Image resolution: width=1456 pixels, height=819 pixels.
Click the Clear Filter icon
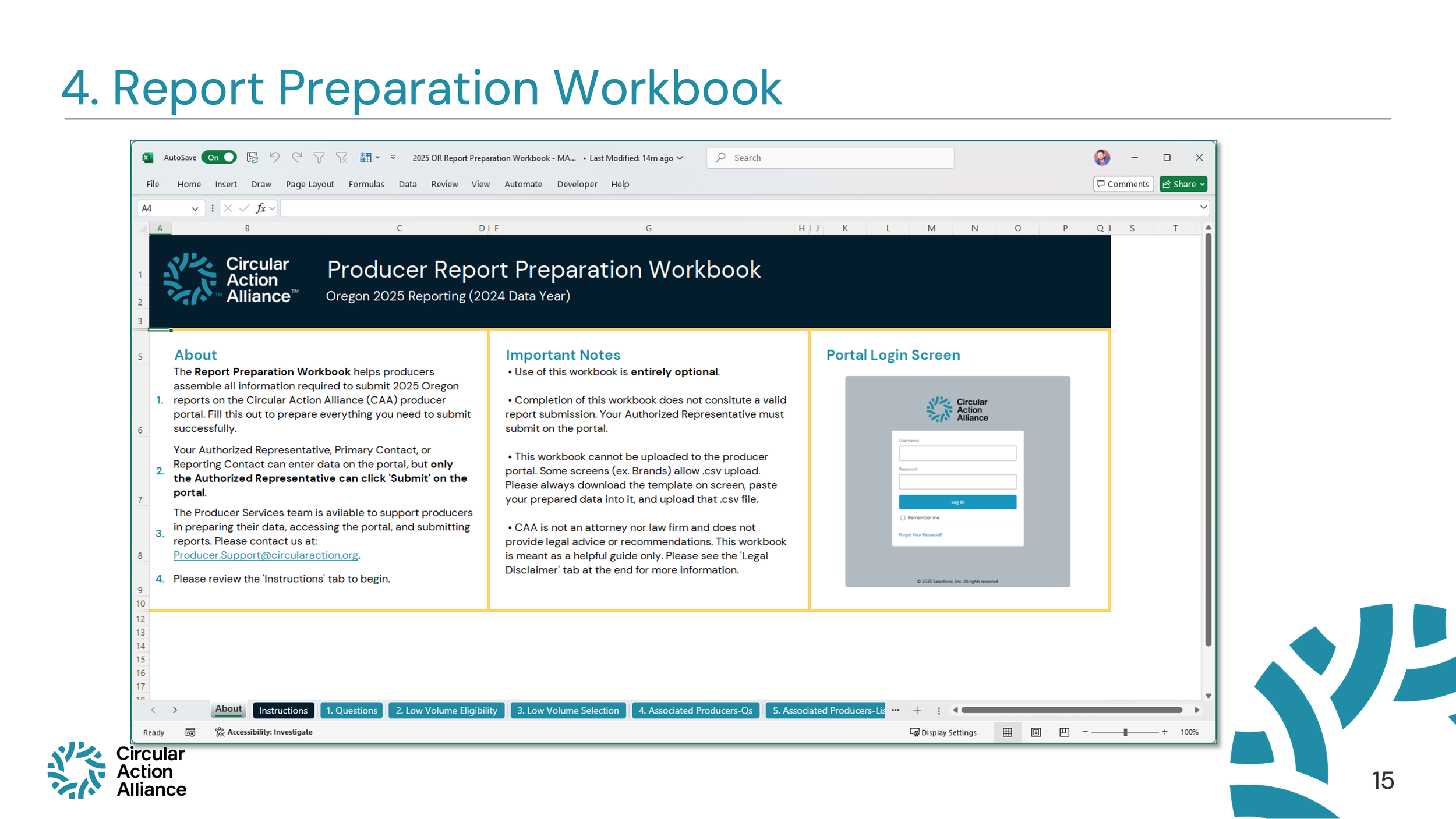[x=342, y=157]
